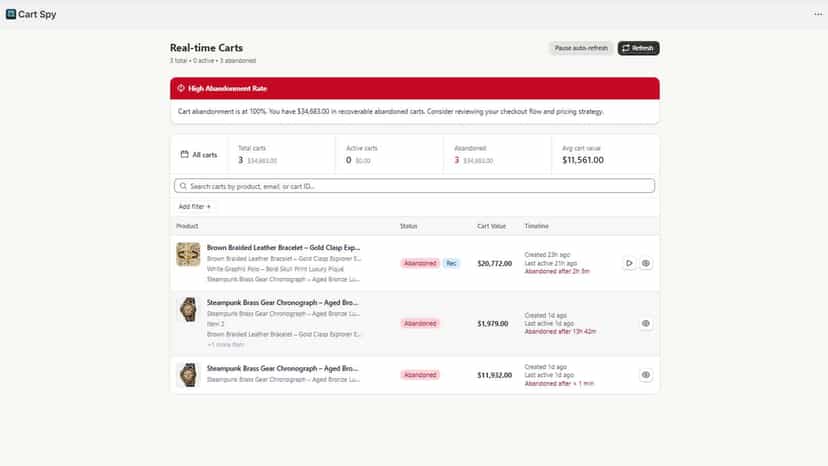Click the $11,932.00 cart value
The image size is (828, 466).
pyautogui.click(x=494, y=375)
